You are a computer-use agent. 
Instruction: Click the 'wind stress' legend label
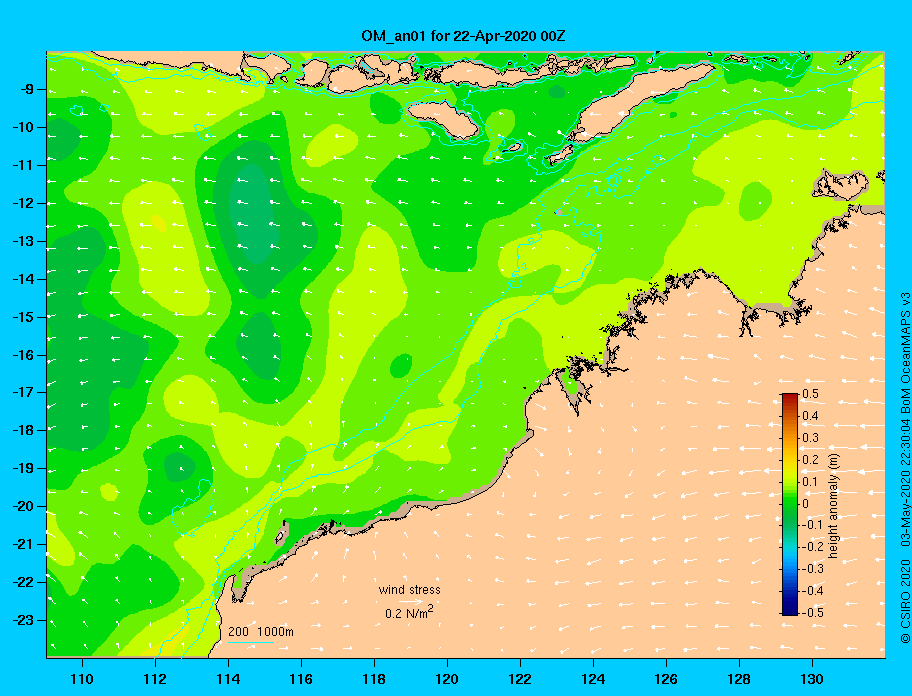[x=409, y=590]
